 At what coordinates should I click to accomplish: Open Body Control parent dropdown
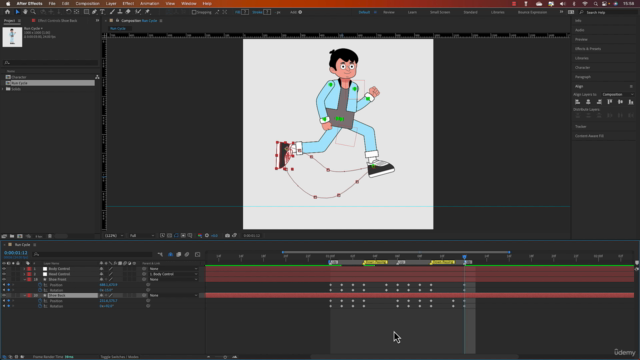pos(173,269)
